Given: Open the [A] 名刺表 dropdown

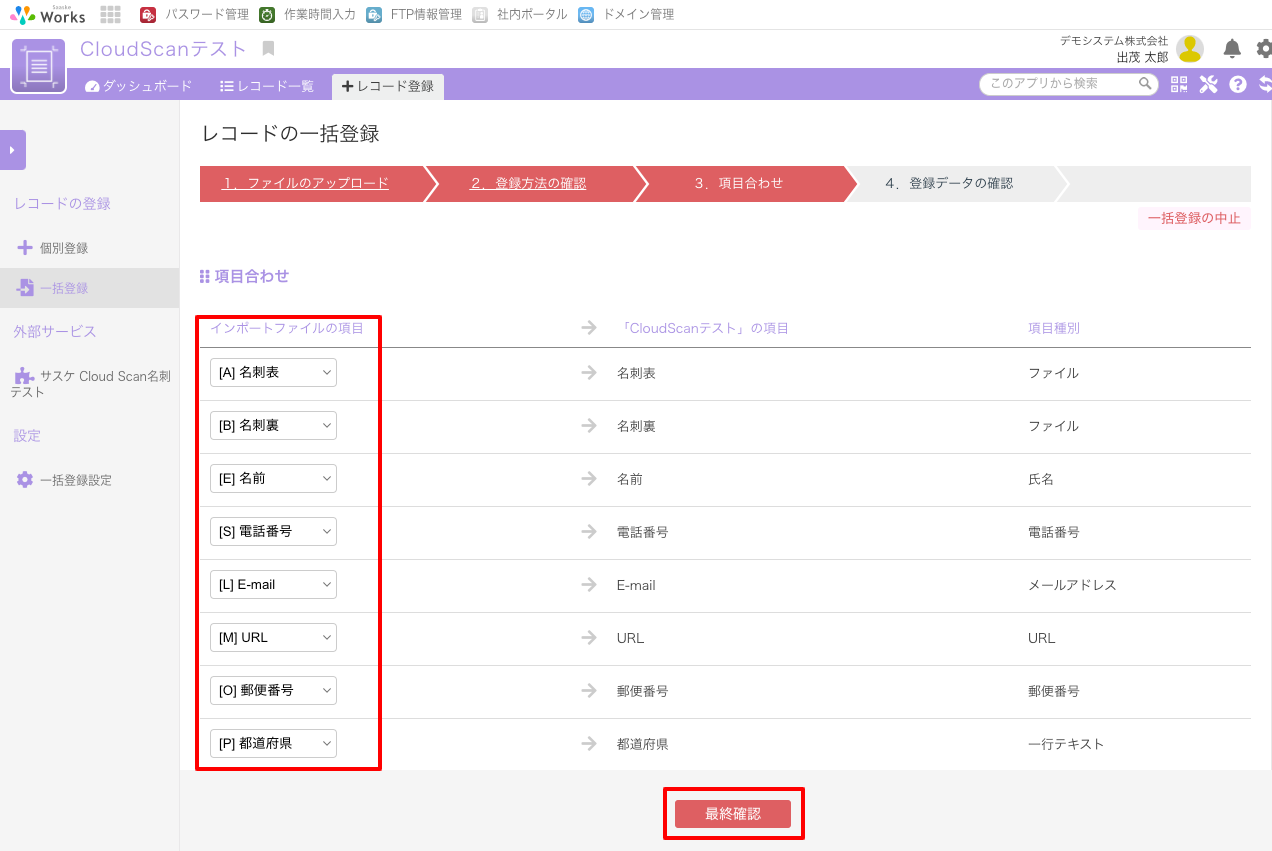Looking at the screenshot, I should point(273,373).
